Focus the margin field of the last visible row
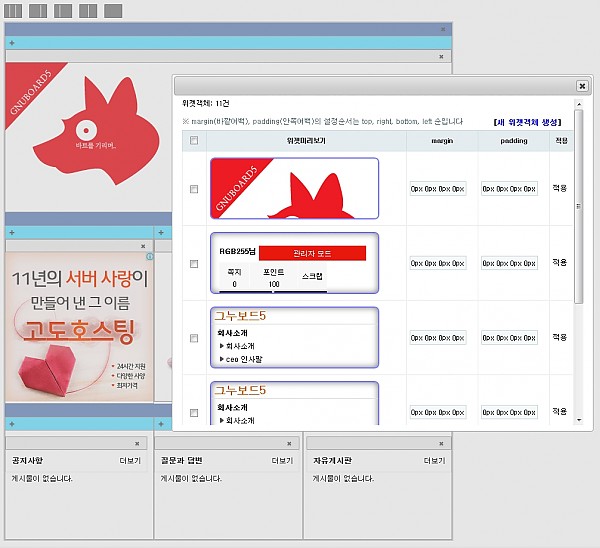The height and width of the screenshot is (548, 600). coord(438,413)
